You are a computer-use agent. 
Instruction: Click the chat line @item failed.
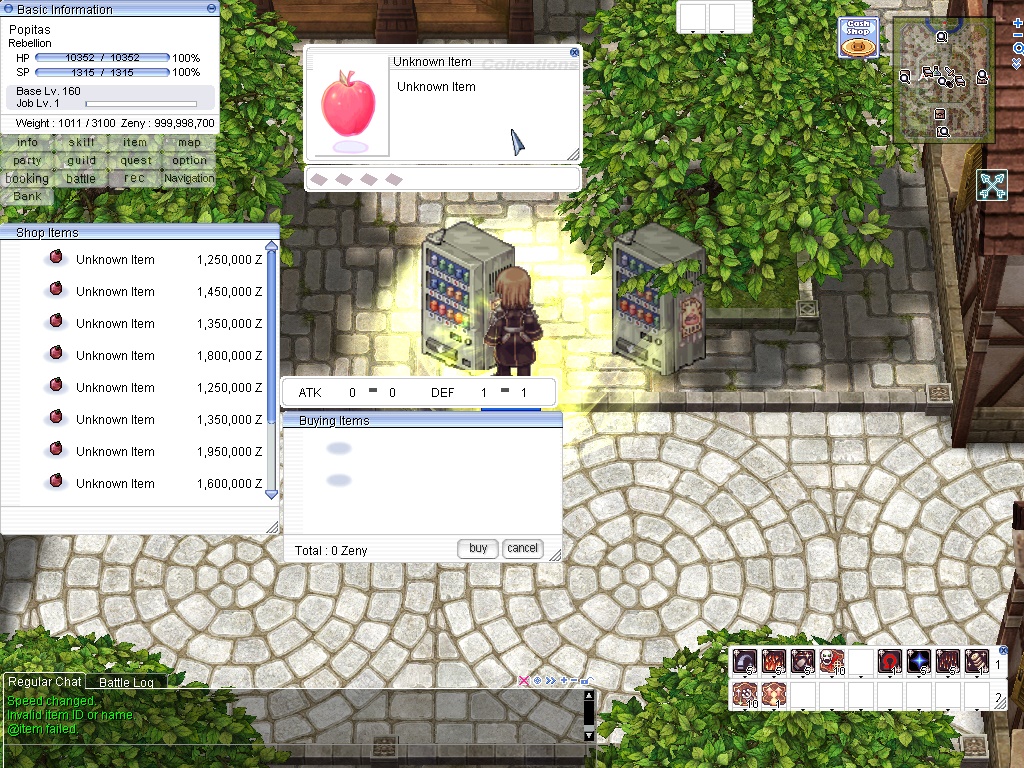pyautogui.click(x=42, y=729)
